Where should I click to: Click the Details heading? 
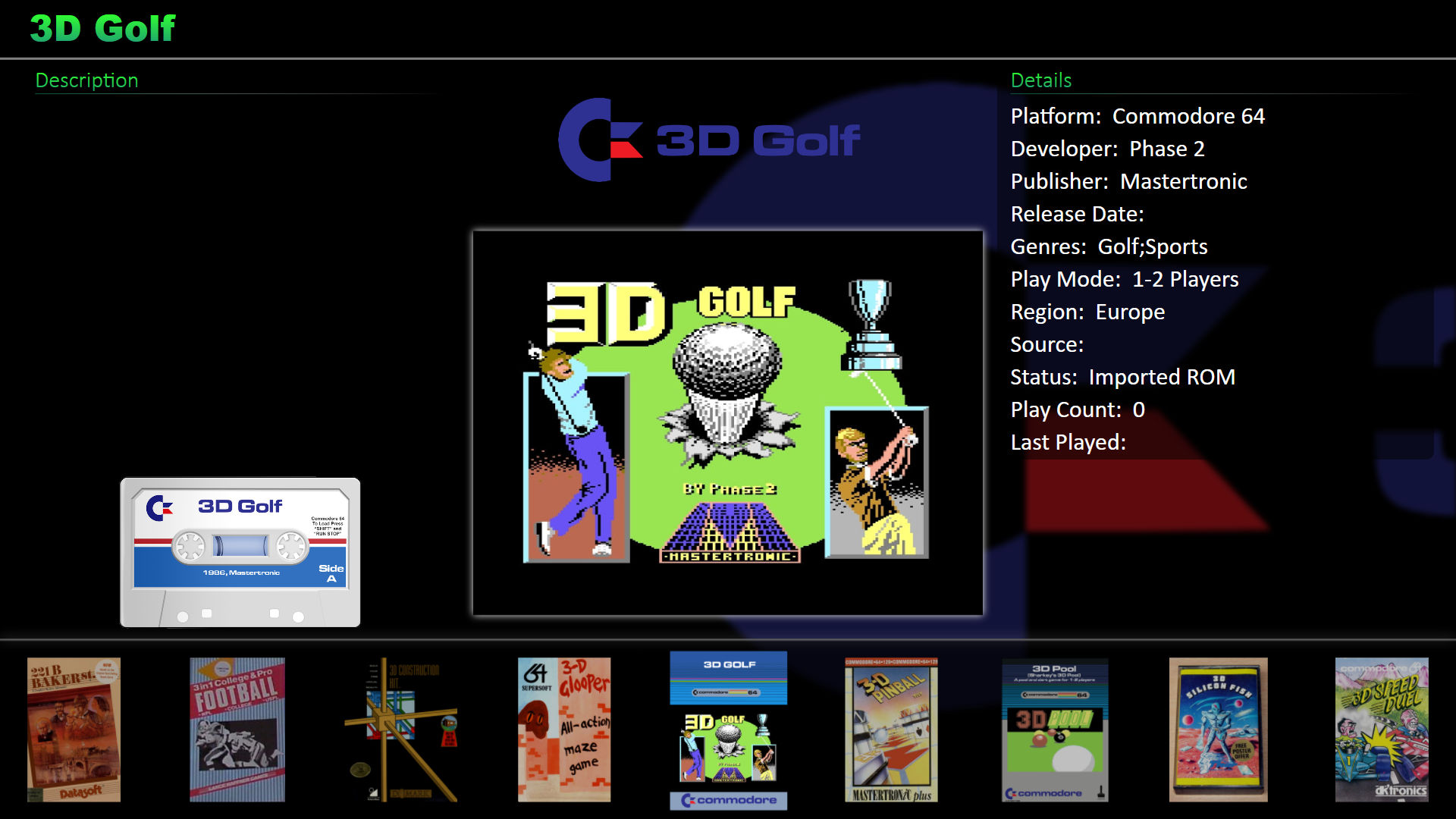point(1041,80)
